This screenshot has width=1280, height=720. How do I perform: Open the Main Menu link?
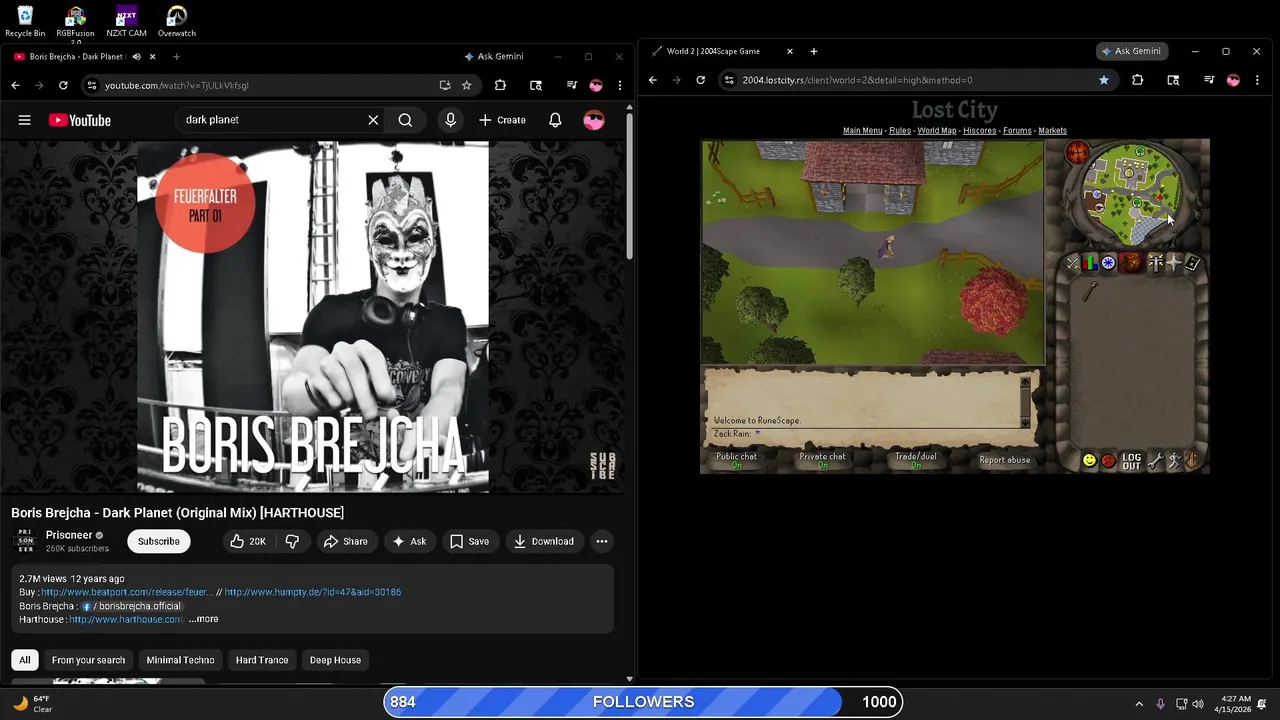coord(862,130)
